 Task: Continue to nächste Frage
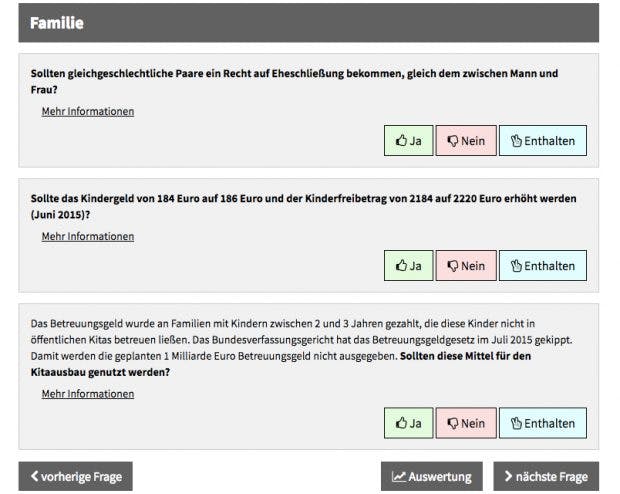tap(546, 476)
